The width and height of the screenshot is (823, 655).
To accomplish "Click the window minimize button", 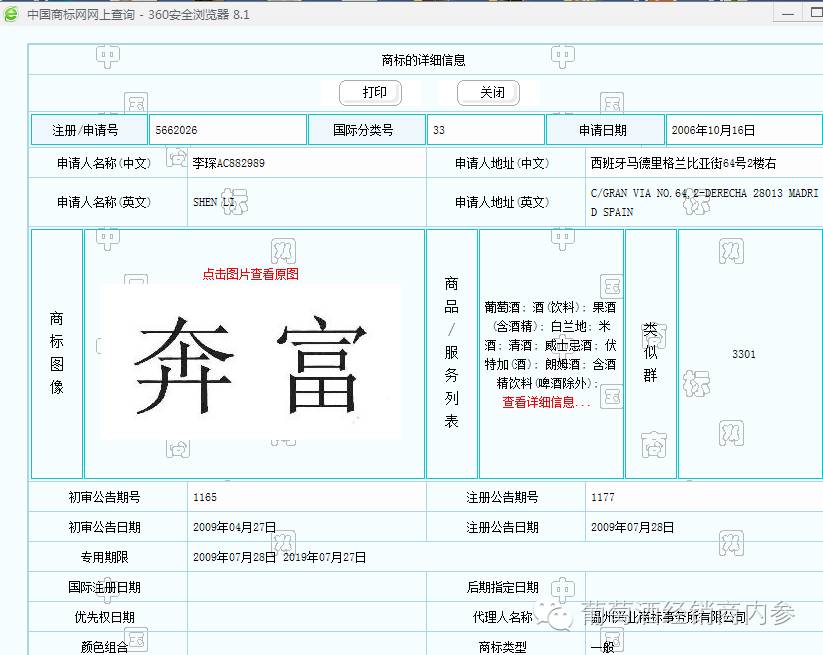I will pos(787,13).
